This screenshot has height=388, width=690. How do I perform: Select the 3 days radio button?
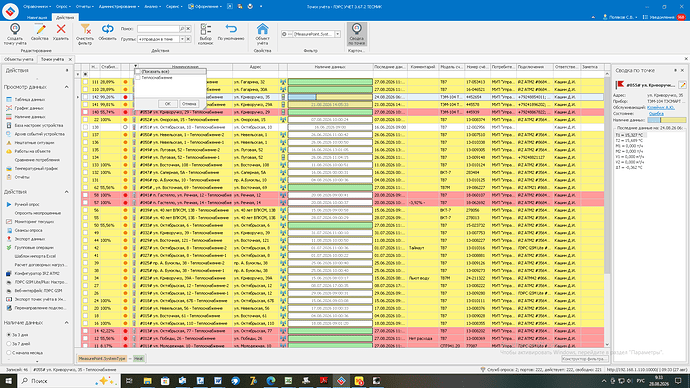tap(8, 335)
